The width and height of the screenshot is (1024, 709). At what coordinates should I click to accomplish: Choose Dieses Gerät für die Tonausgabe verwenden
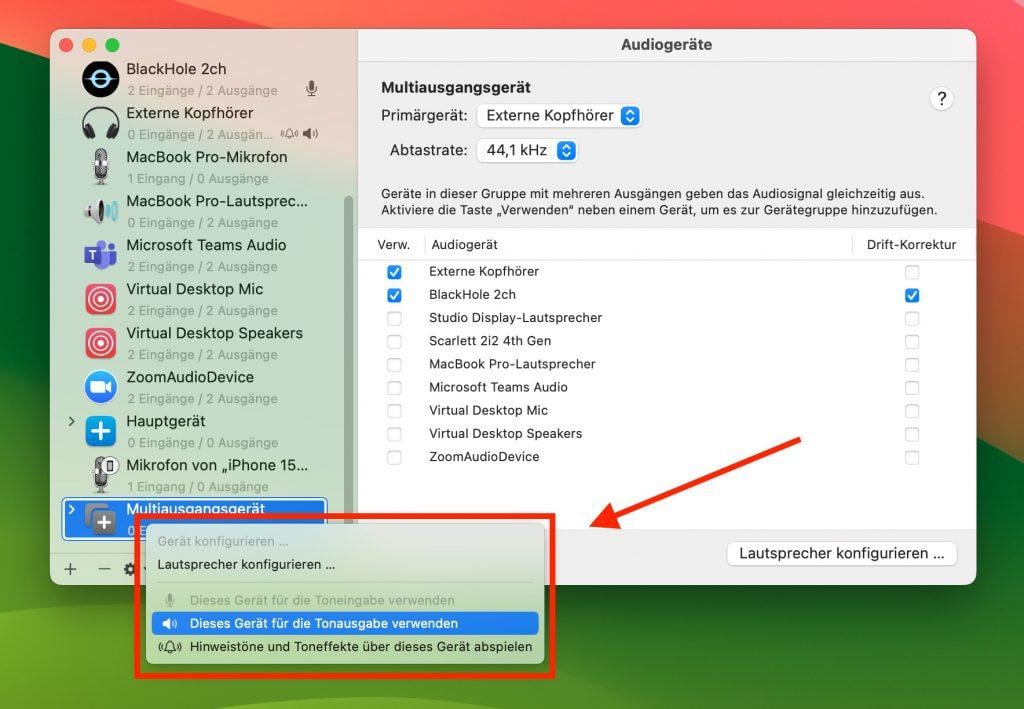coord(345,623)
